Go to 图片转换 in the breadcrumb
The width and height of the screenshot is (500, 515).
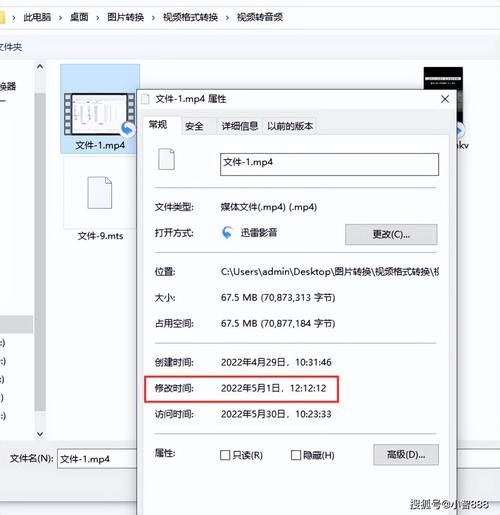tap(125, 17)
